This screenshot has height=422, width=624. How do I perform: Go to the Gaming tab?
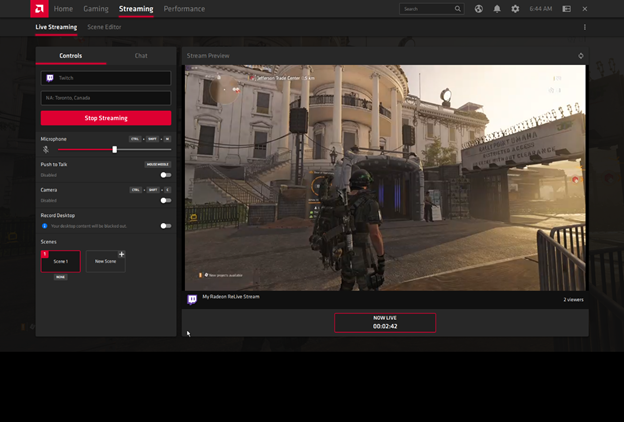click(x=96, y=9)
